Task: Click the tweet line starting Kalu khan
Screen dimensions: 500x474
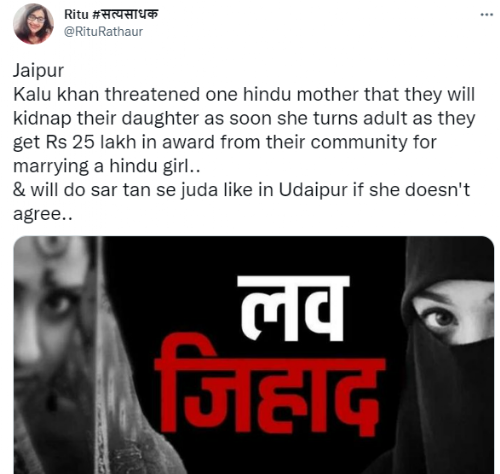Action: click(244, 94)
